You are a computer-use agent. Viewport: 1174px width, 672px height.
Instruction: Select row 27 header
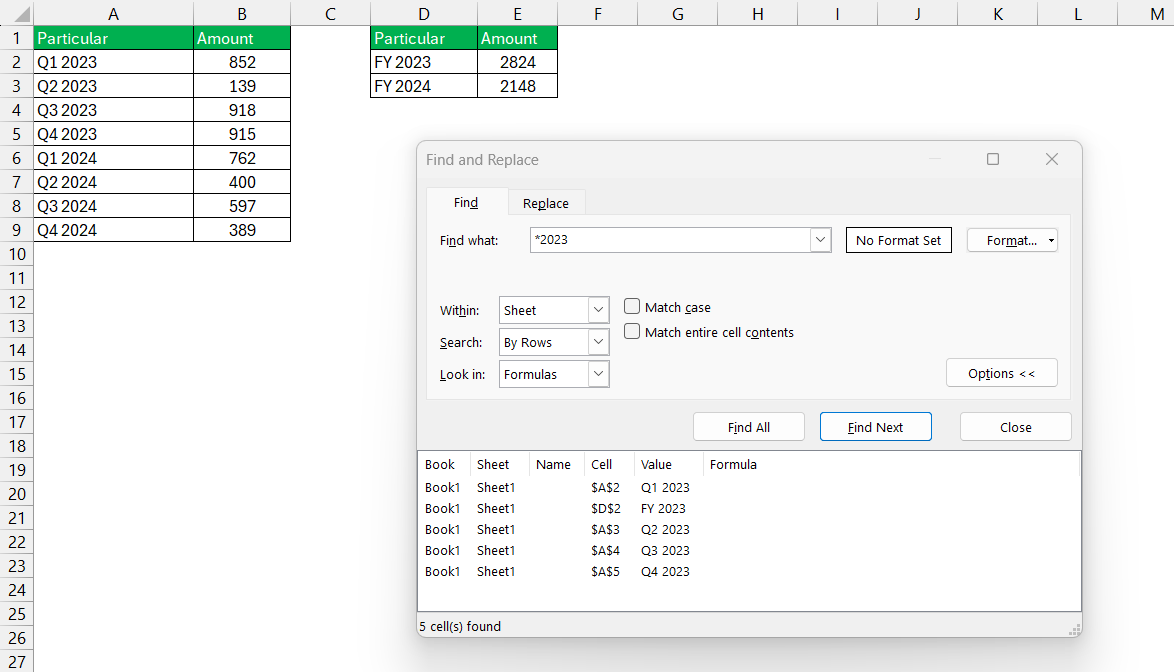(16, 662)
